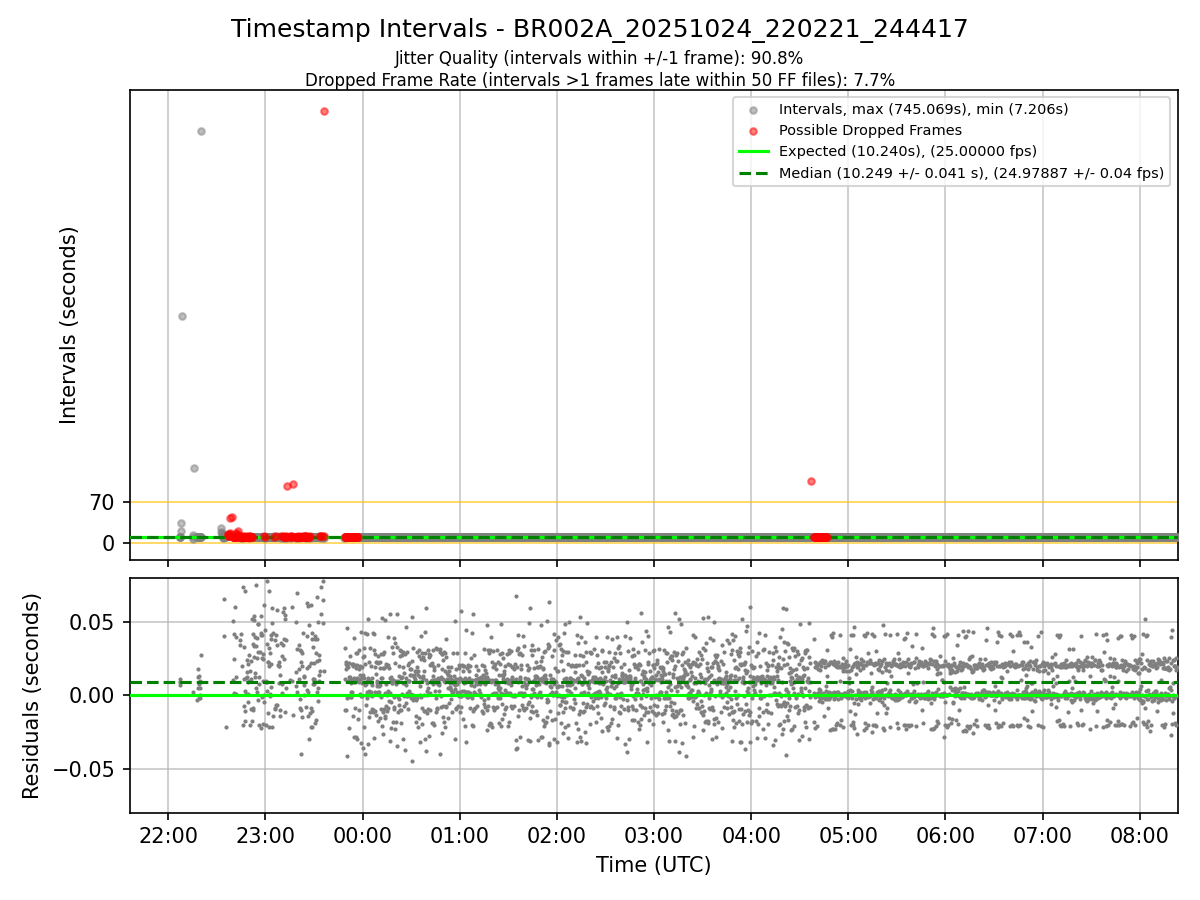Click the 'Residuals (seconds)' y-axis label

click(32, 695)
